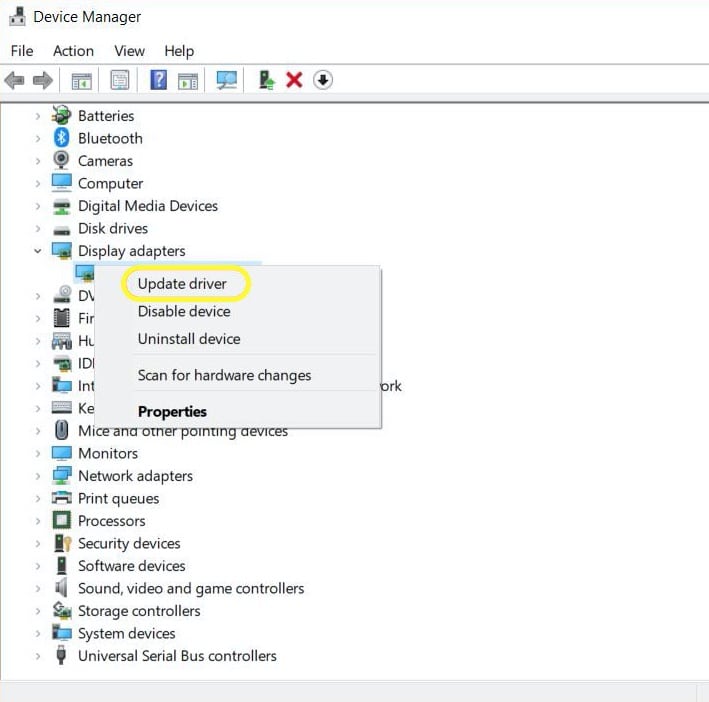The width and height of the screenshot is (709, 702).
Task: Select the Cameras label
Action: (105, 161)
